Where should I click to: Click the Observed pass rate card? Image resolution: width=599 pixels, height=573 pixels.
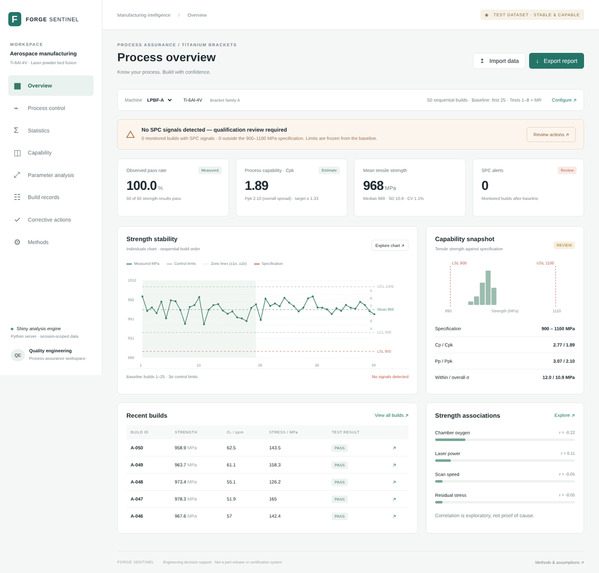pos(173,188)
